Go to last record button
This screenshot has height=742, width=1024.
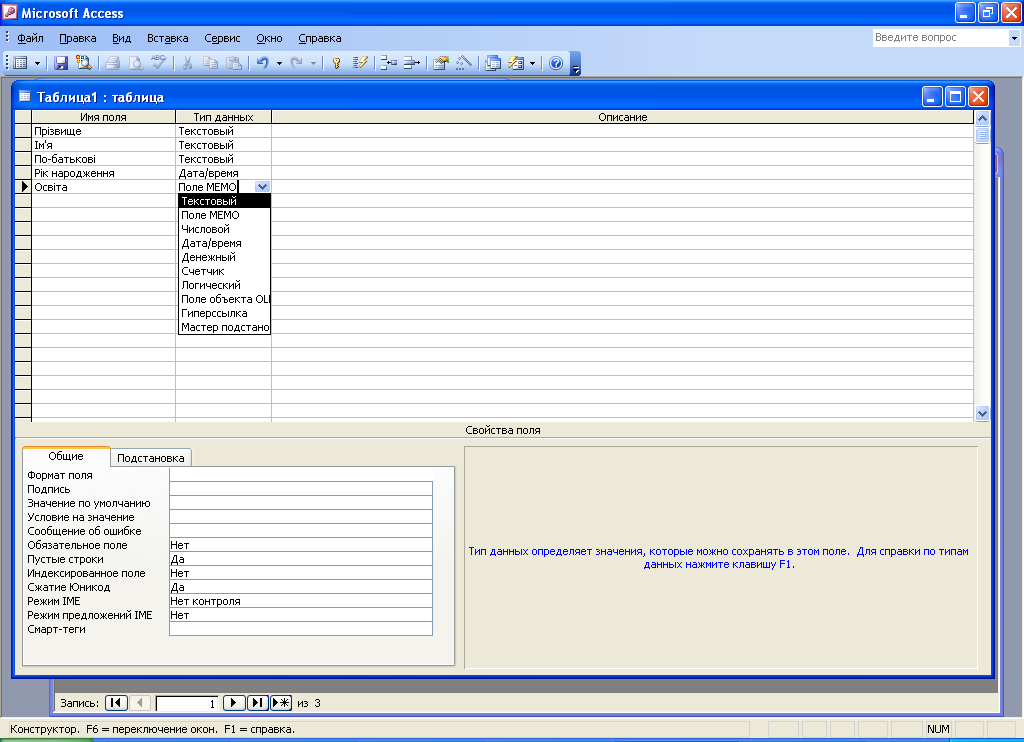click(x=257, y=703)
